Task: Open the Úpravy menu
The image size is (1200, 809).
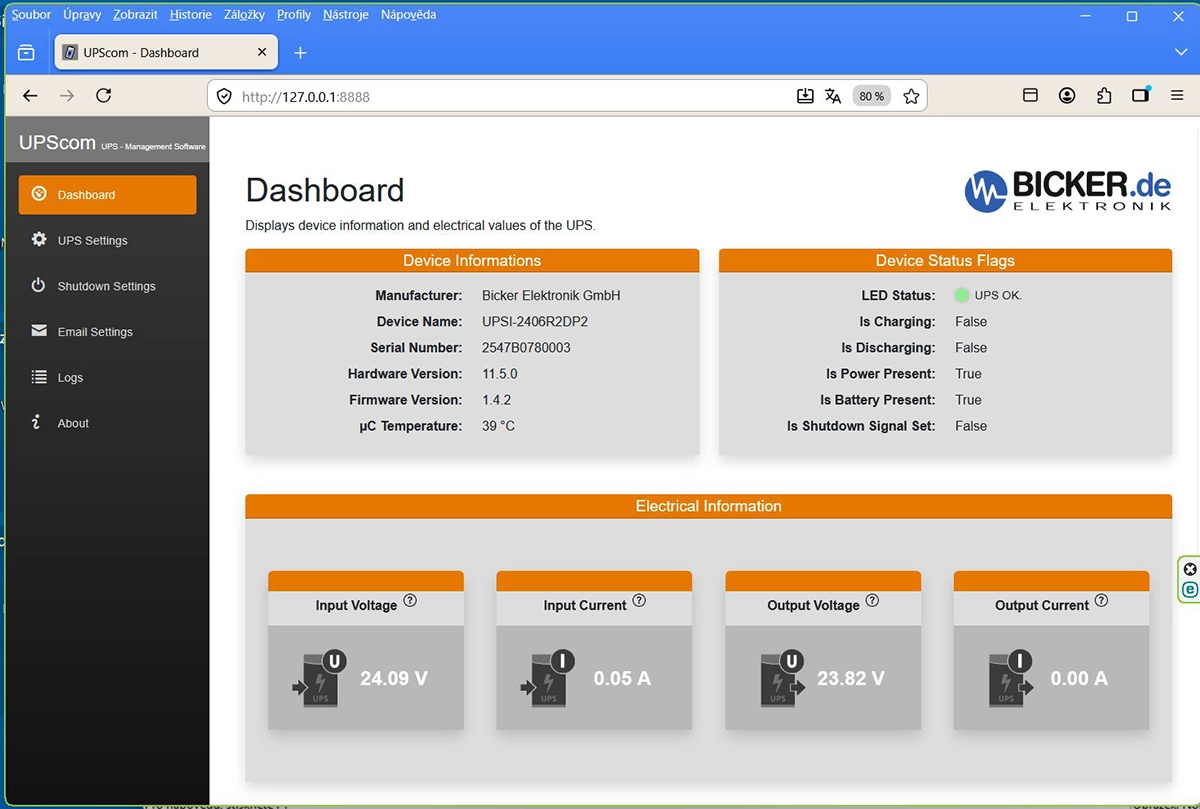Action: click(x=82, y=15)
